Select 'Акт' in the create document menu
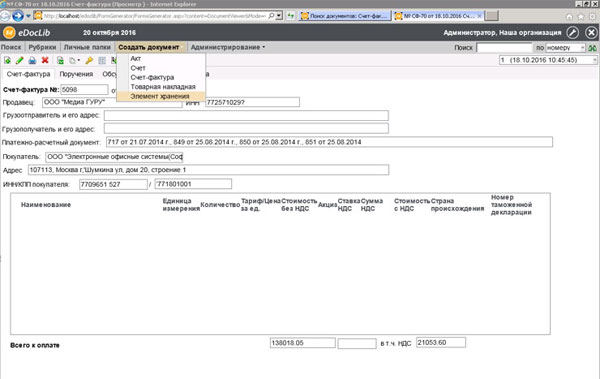Screen dimensions: 600x379 [136, 59]
